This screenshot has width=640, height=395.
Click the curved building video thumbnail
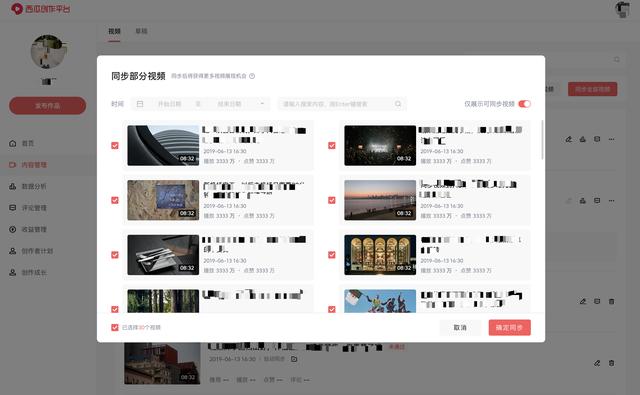[x=163, y=146]
